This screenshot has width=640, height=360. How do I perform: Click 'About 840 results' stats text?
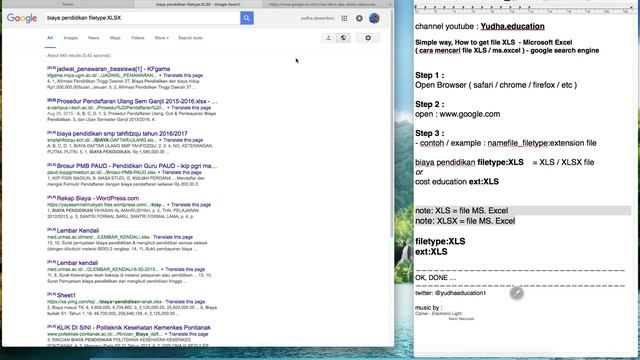tap(79, 56)
